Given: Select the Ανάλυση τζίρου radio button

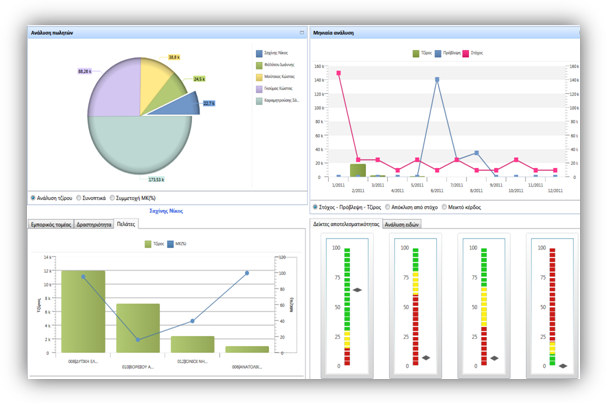Looking at the screenshot, I should [33, 198].
